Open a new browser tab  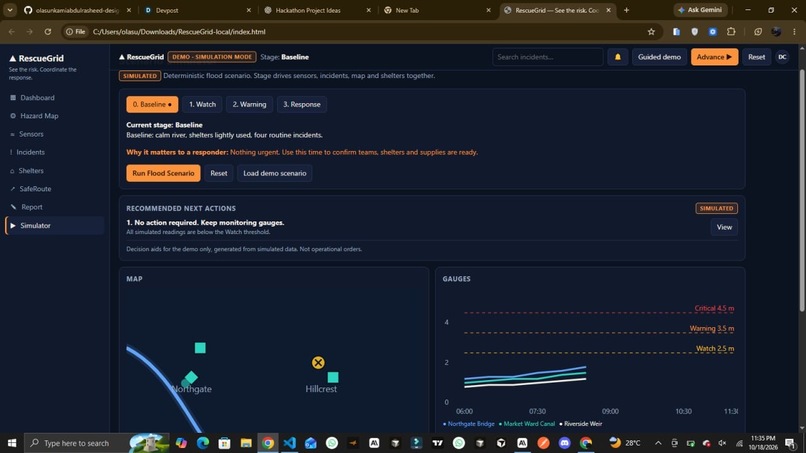click(626, 10)
